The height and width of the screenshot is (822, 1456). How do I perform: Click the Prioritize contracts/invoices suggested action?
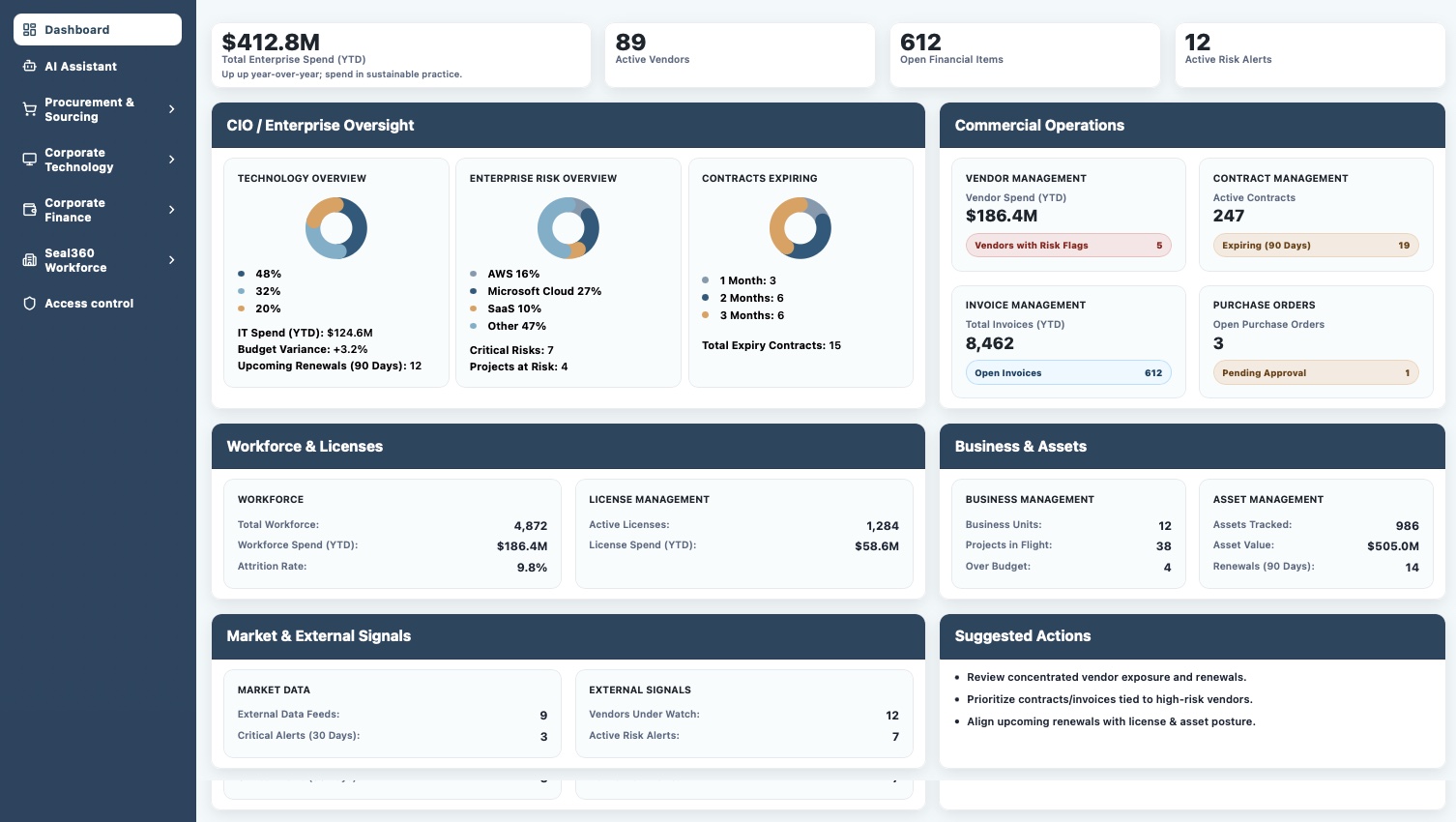(1110, 699)
